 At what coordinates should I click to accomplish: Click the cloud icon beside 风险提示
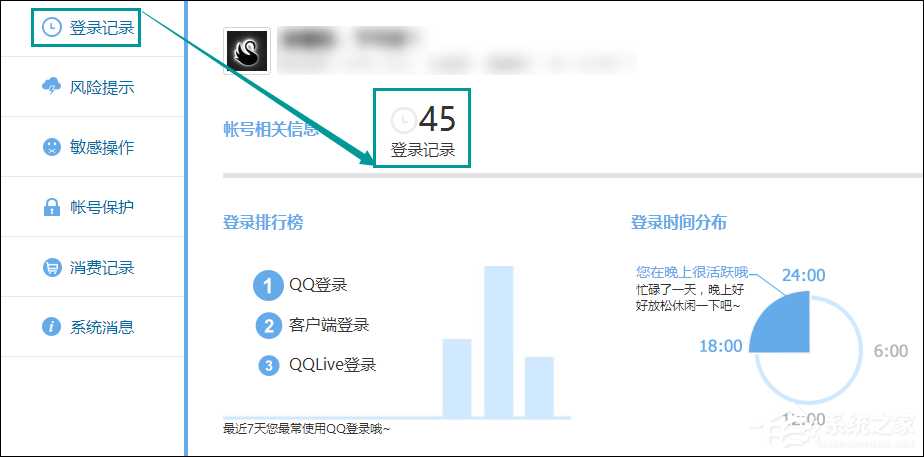point(52,87)
